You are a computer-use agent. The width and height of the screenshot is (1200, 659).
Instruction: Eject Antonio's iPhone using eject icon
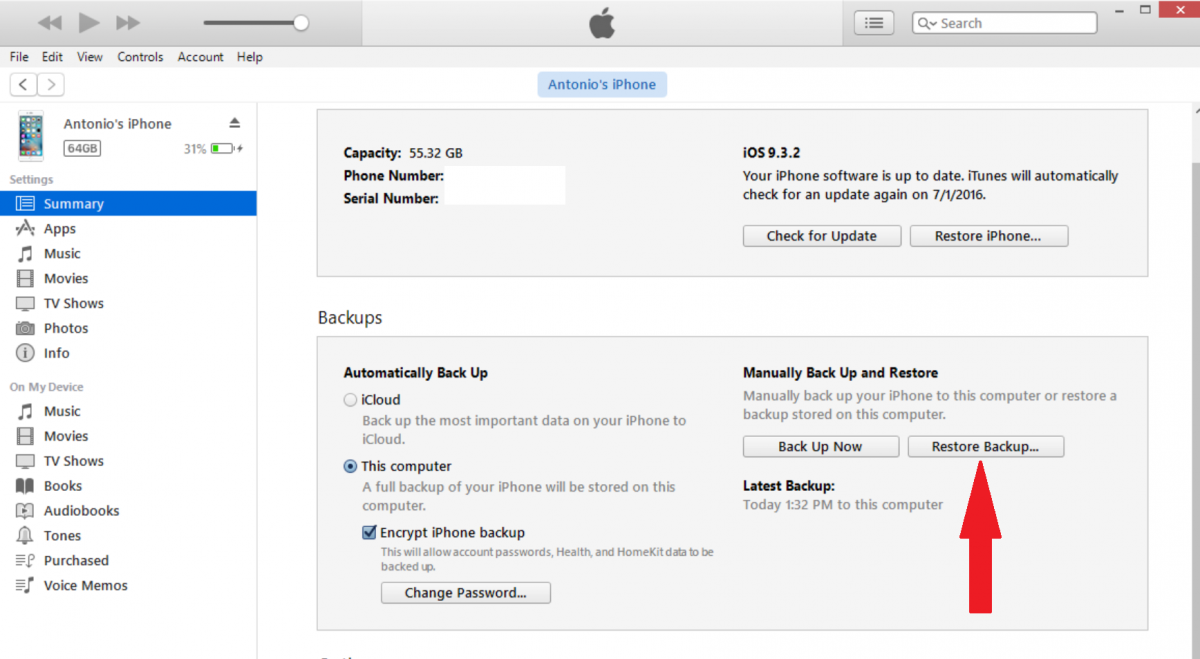tap(234, 123)
